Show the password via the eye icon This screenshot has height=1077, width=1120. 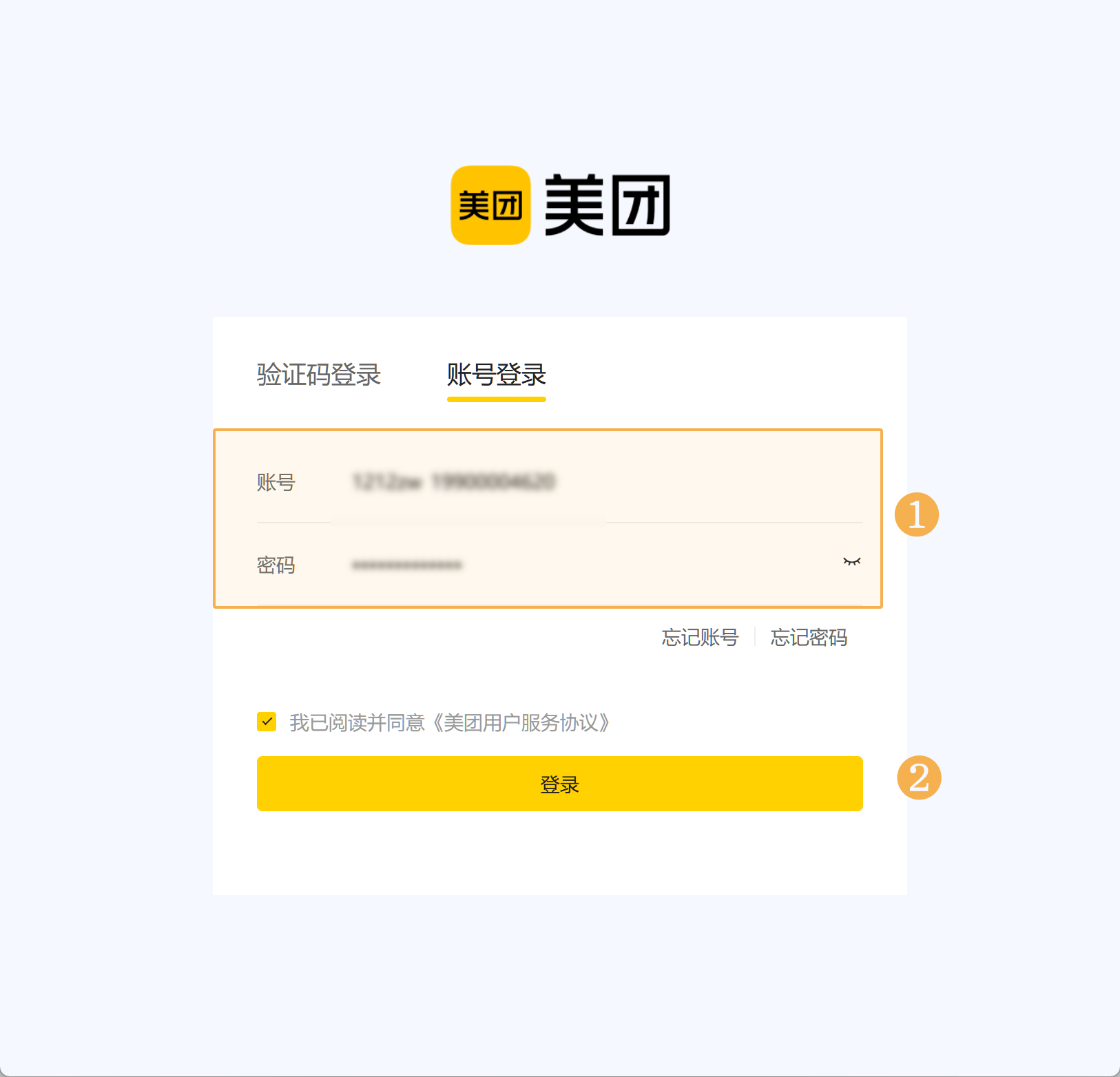[x=852, y=562]
